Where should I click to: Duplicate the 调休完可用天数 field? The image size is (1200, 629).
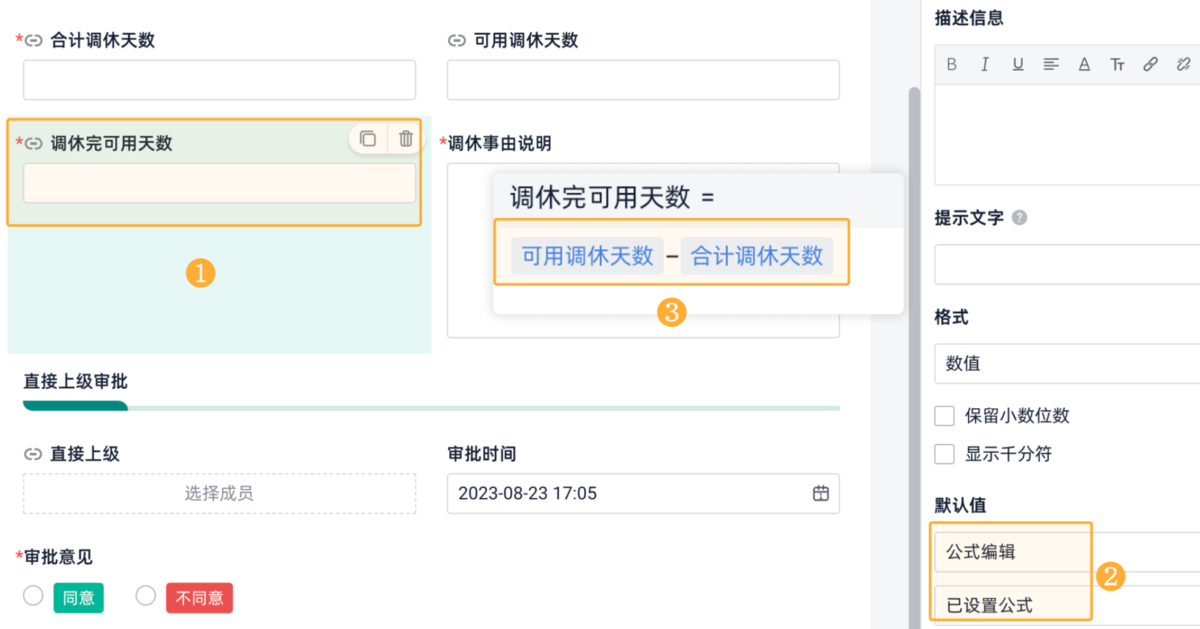coord(368,139)
